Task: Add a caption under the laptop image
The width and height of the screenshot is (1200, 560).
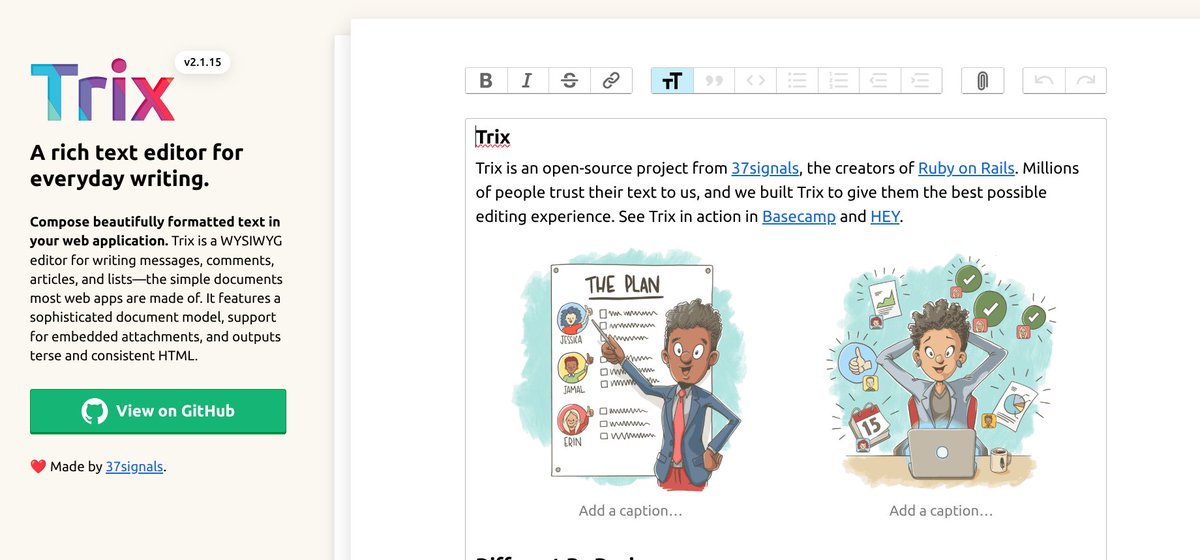Action: click(x=941, y=510)
